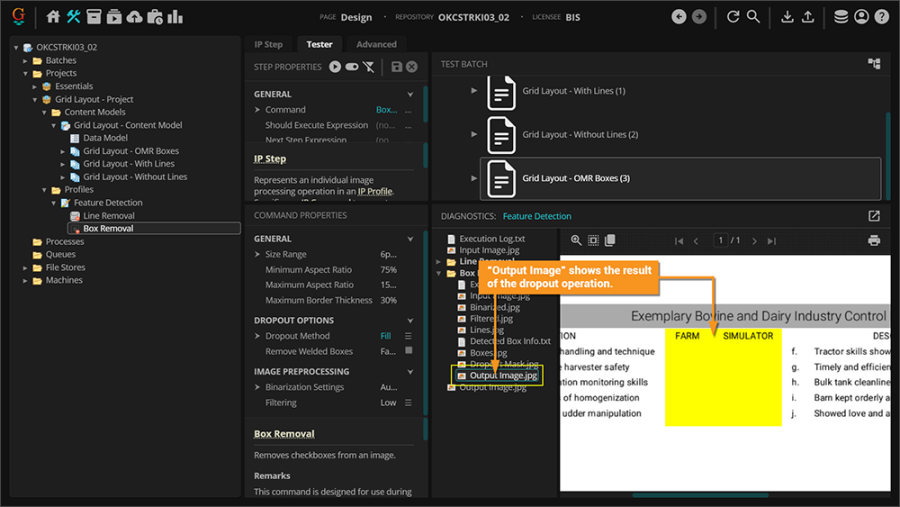
Task: Select Output Image.jpg in diagnostics list
Action: tap(503, 376)
